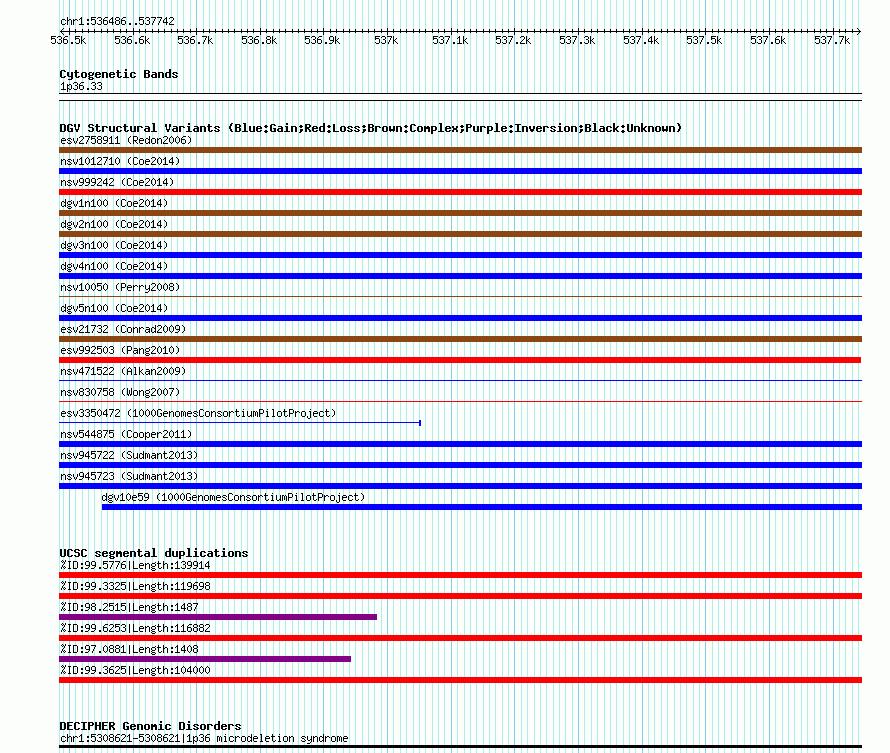The height and width of the screenshot is (753, 890).
Task: Open dgv10e59 (1000GenomesConsortiumPilotProject) variant
Action: coord(233,497)
